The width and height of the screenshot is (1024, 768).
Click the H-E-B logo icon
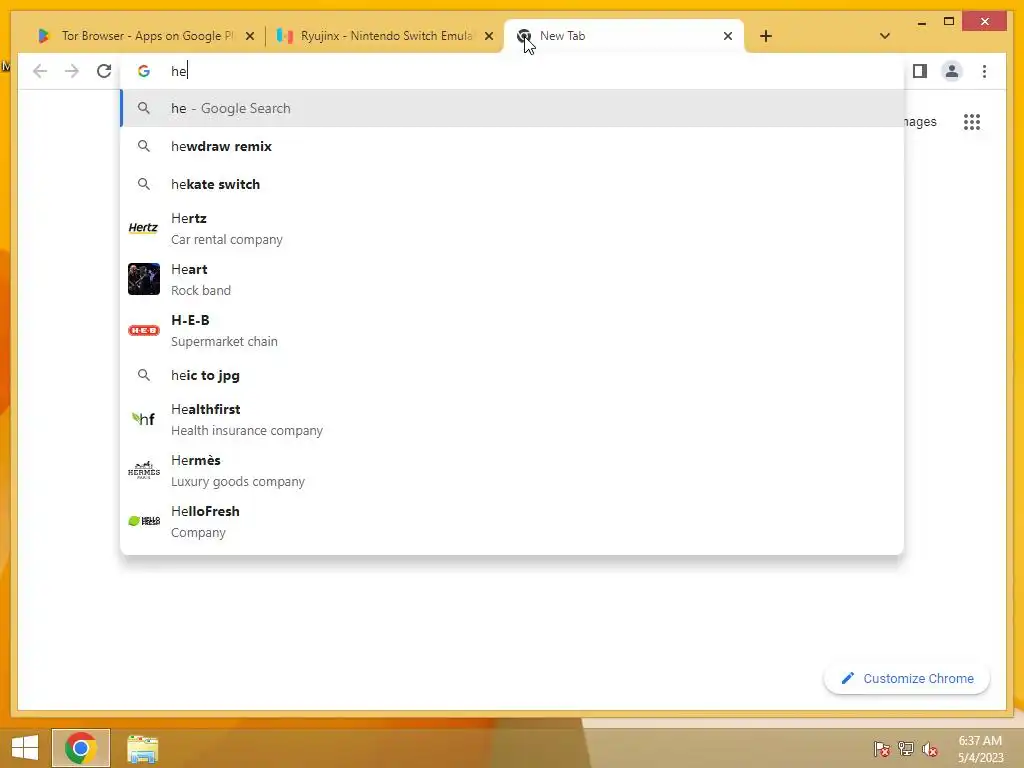(144, 330)
